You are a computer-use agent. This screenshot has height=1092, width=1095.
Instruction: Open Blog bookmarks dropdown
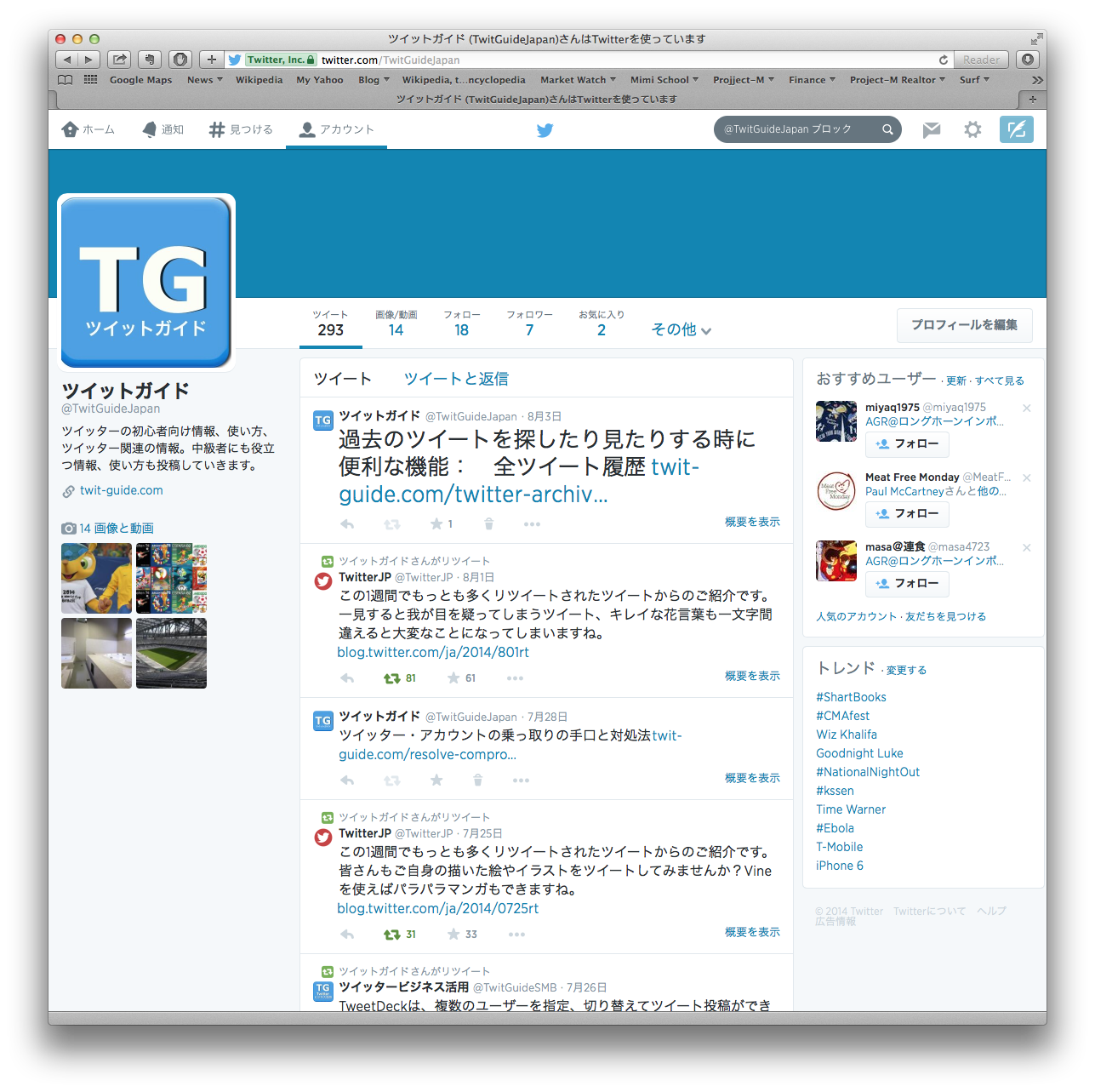374,80
